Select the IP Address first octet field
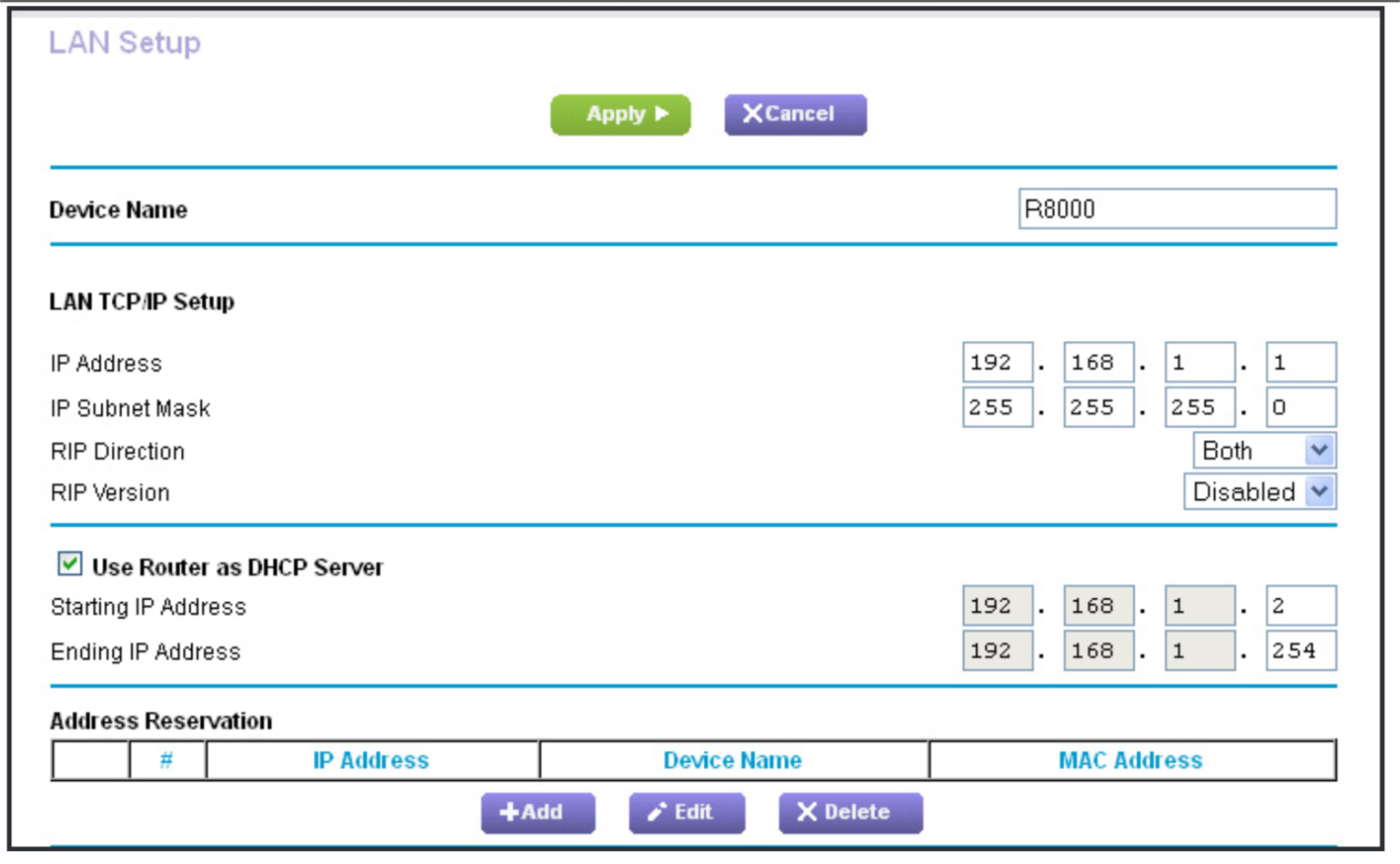The width and height of the screenshot is (1400, 864). (x=997, y=362)
